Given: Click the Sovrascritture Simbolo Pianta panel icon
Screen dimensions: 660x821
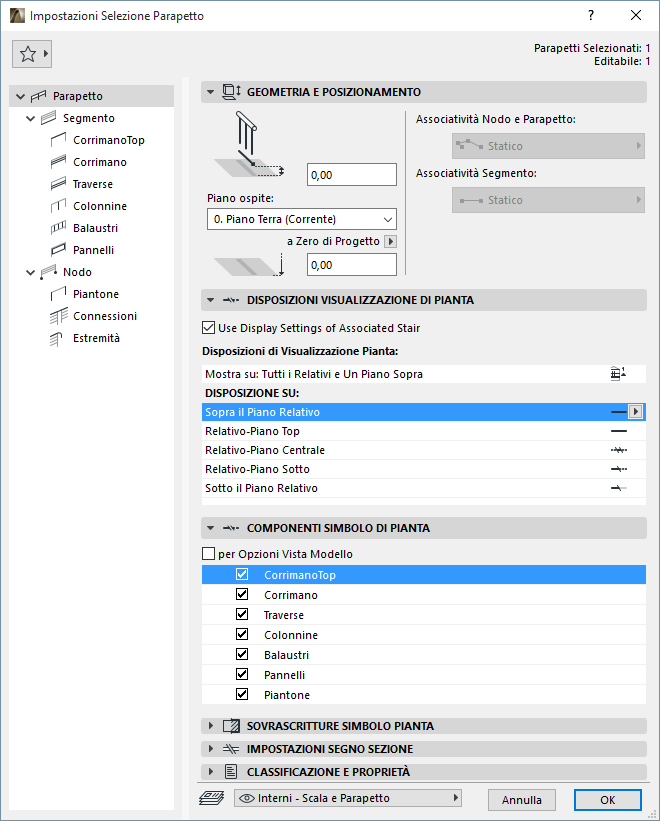Looking at the screenshot, I should point(231,726).
